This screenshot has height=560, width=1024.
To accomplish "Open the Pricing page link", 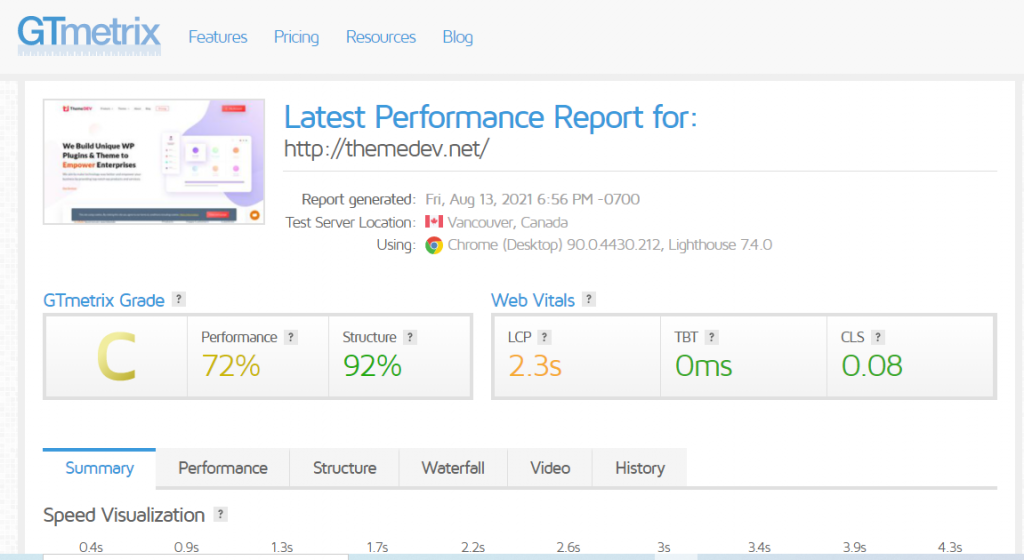I will 296,37.
